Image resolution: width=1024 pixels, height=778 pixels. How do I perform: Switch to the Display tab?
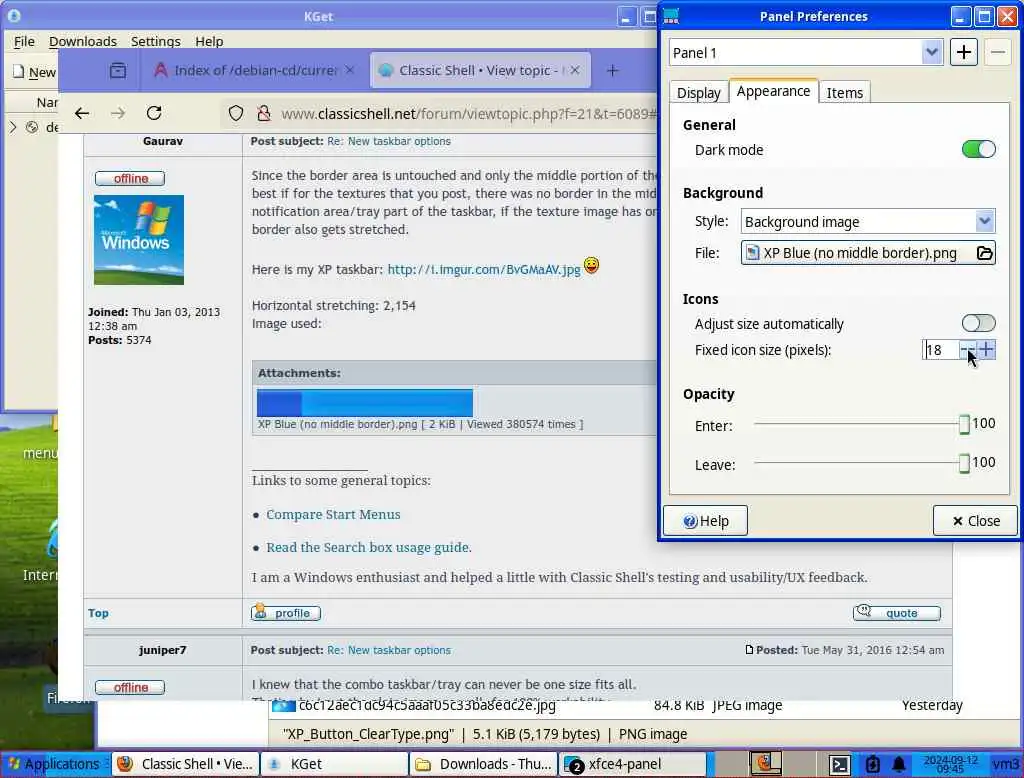698,93
